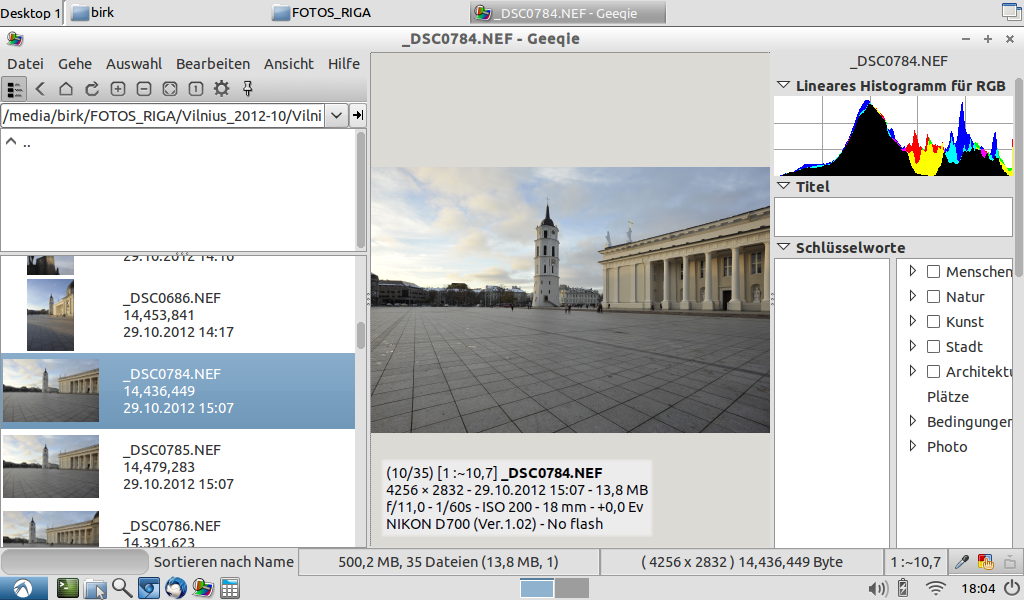Fit image to window icon
This screenshot has height=600, width=1024.
click(x=170, y=89)
